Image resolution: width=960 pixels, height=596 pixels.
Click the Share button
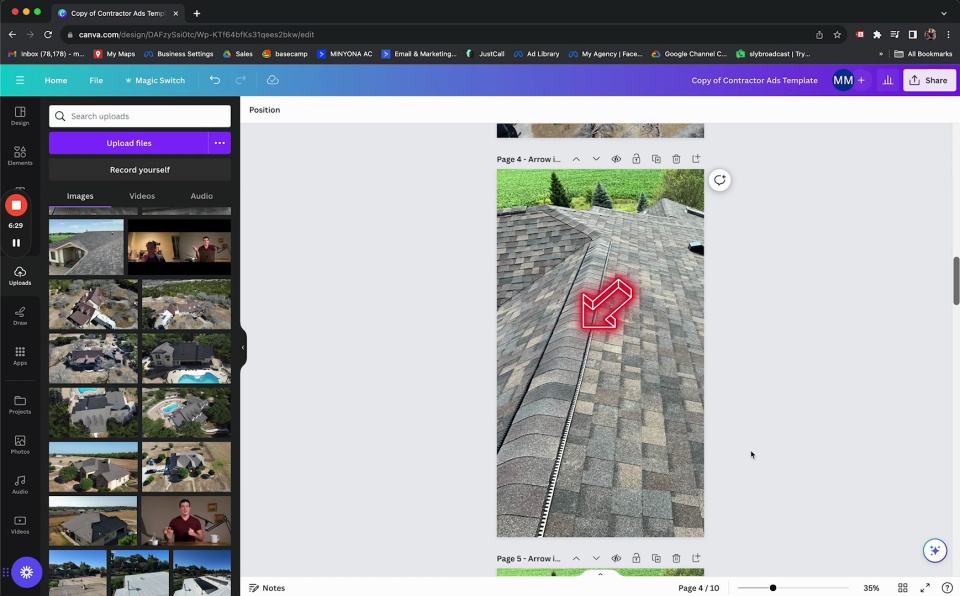(x=929, y=80)
